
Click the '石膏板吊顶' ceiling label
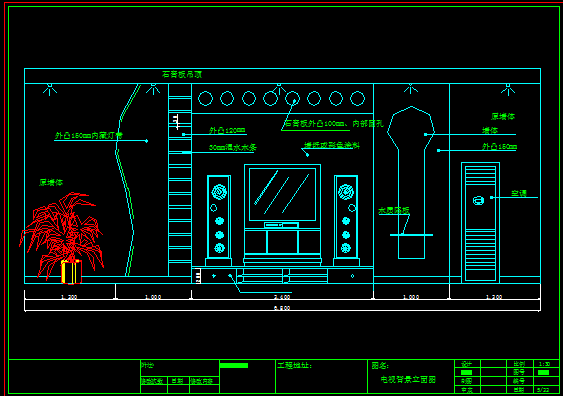[x=182, y=74]
